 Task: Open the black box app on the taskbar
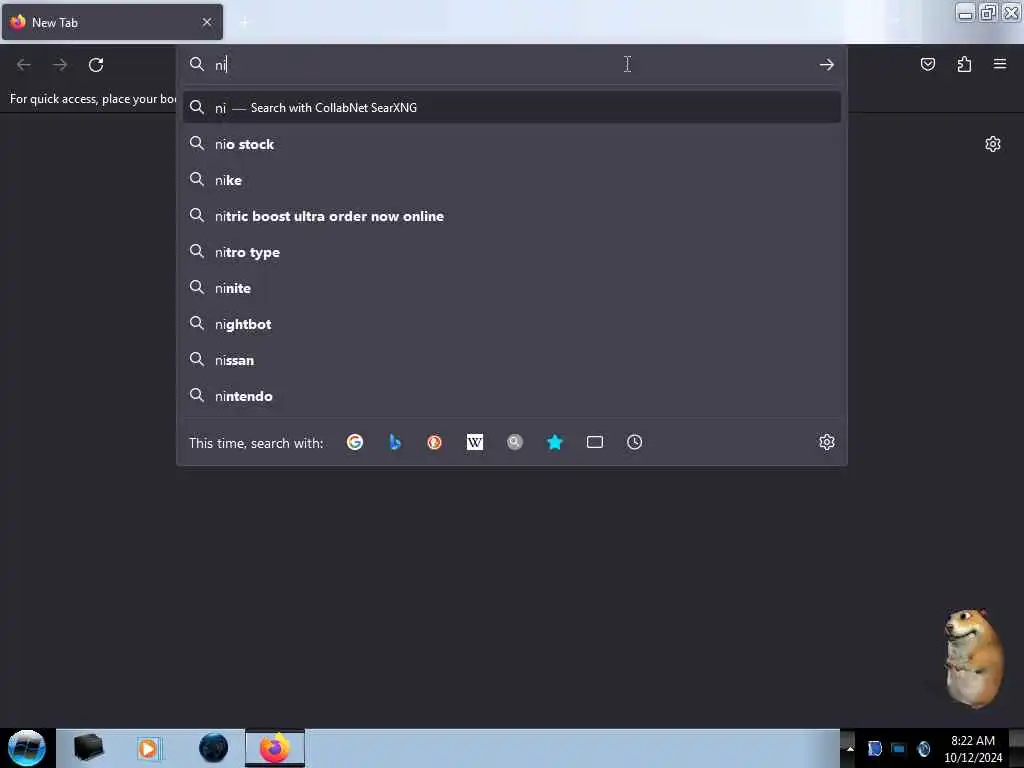pos(88,748)
